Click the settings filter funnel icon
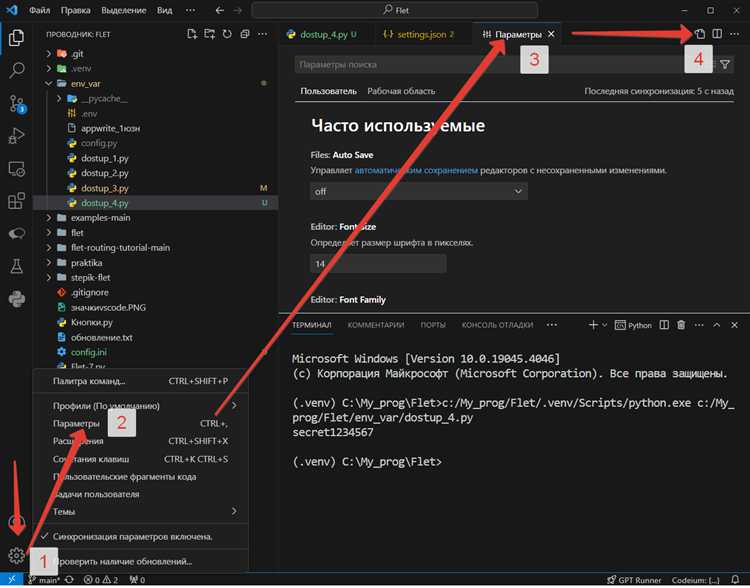 725,64
